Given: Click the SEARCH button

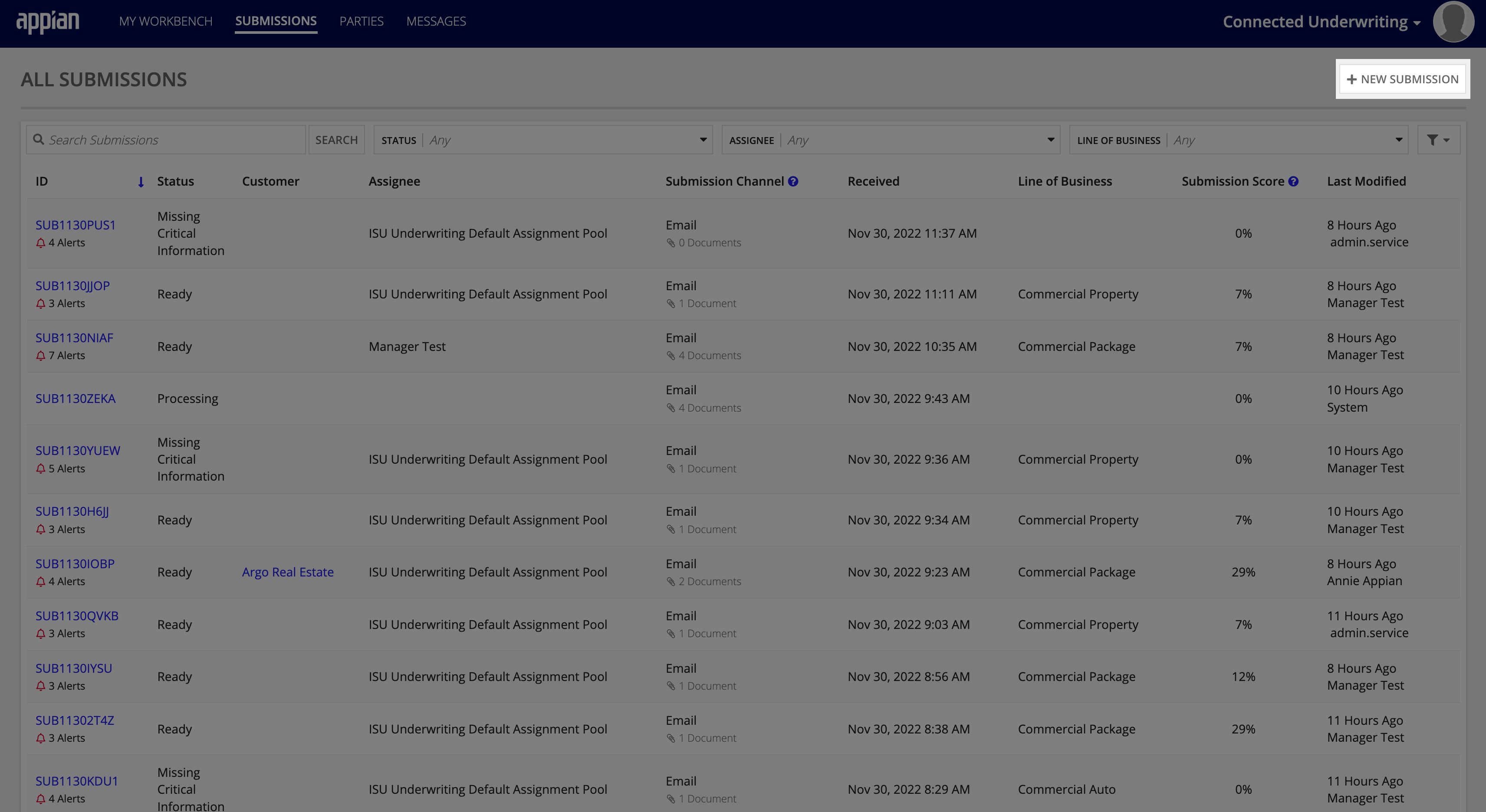Looking at the screenshot, I should (335, 139).
